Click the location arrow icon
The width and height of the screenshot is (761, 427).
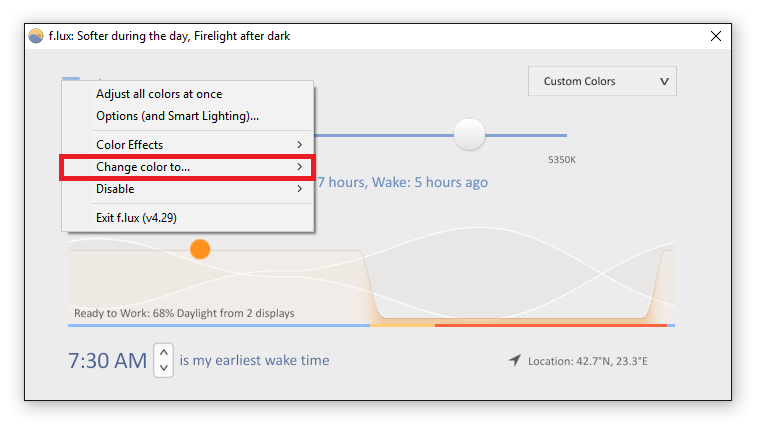(514, 360)
